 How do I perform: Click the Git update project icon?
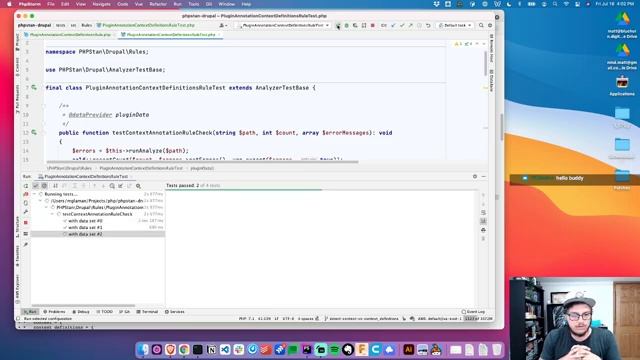(393, 25)
